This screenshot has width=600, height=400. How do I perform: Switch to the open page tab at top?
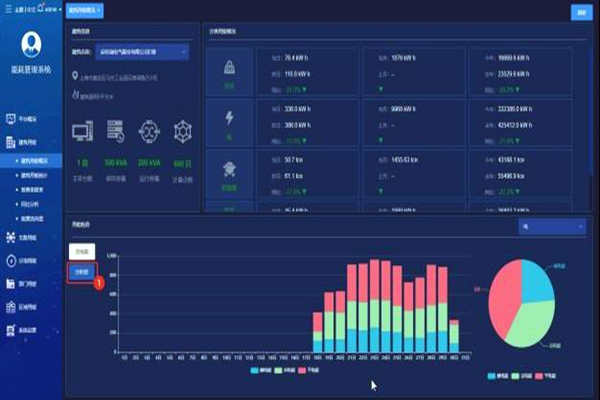84,11
